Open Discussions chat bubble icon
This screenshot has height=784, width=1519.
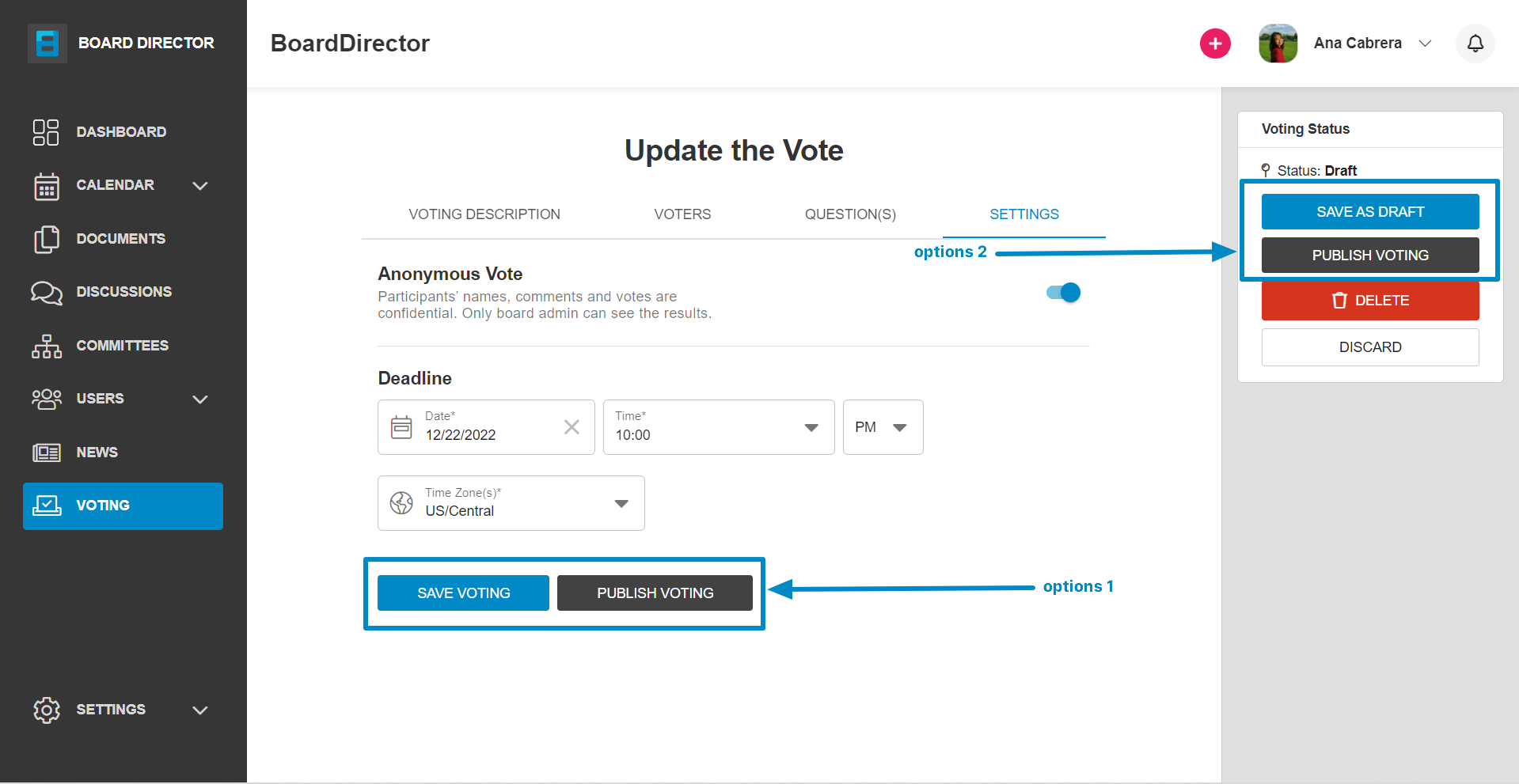point(46,292)
